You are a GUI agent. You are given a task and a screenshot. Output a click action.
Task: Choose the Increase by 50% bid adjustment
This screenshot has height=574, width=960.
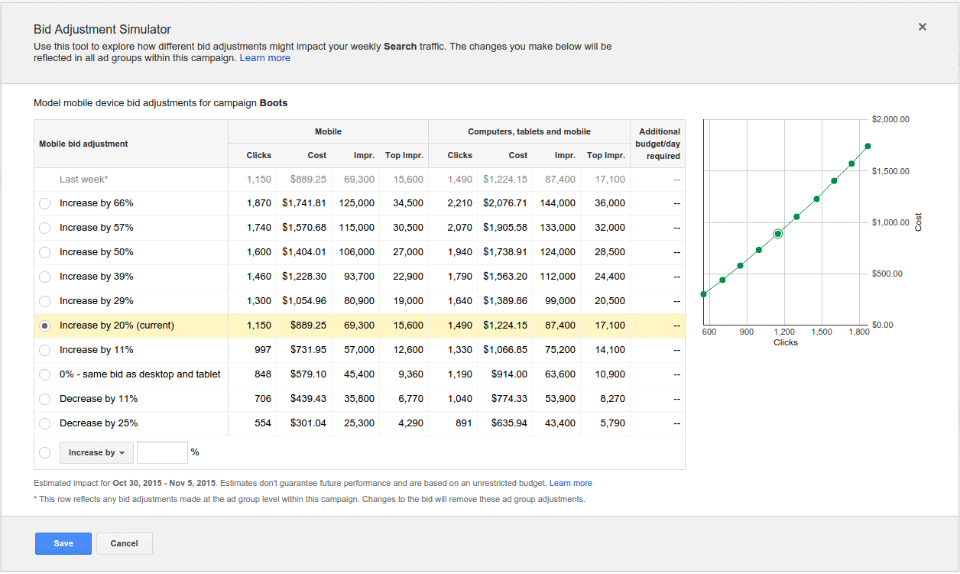45,252
